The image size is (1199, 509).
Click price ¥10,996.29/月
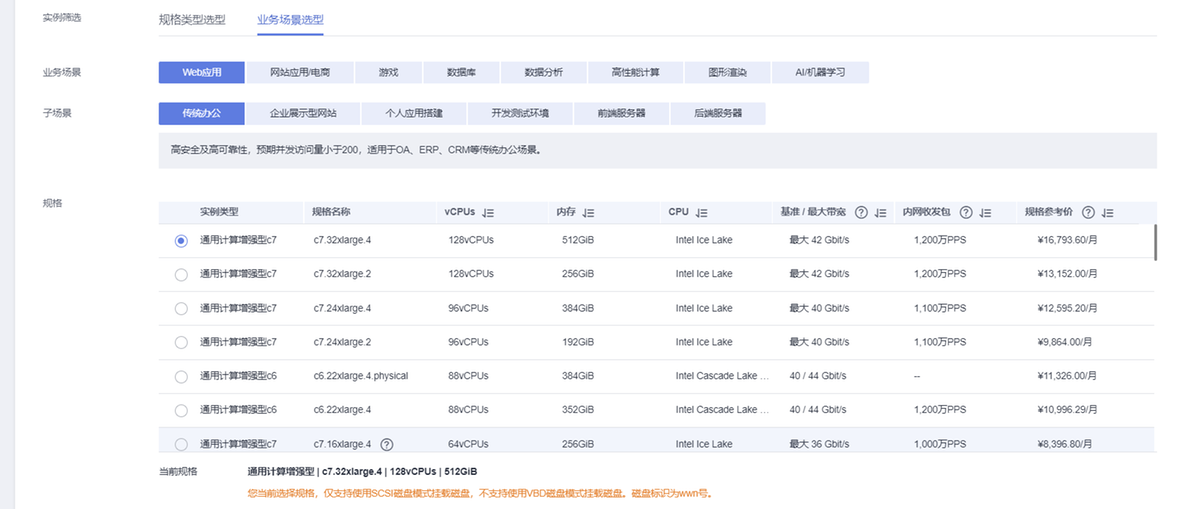(x=1067, y=410)
